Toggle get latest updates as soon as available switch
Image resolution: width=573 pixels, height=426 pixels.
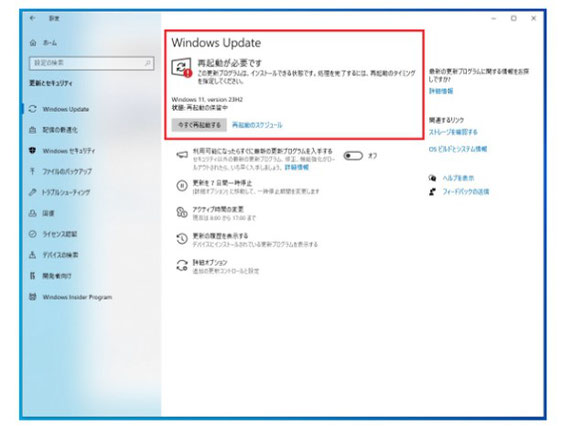pos(353,156)
